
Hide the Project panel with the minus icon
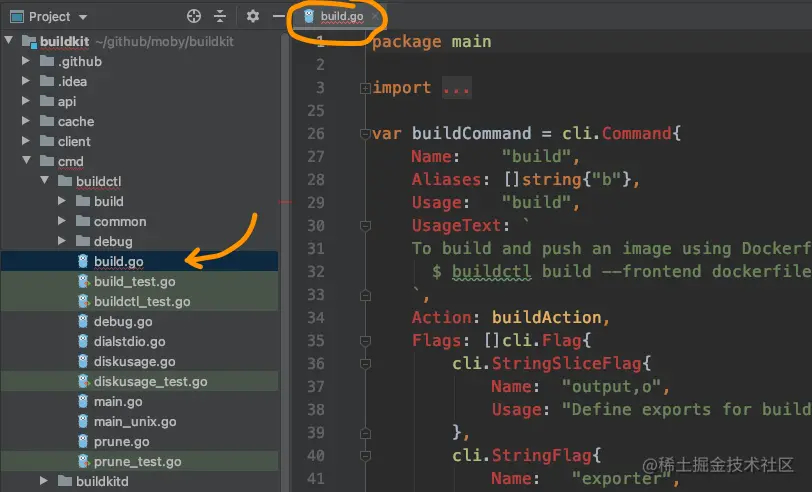pos(279,17)
